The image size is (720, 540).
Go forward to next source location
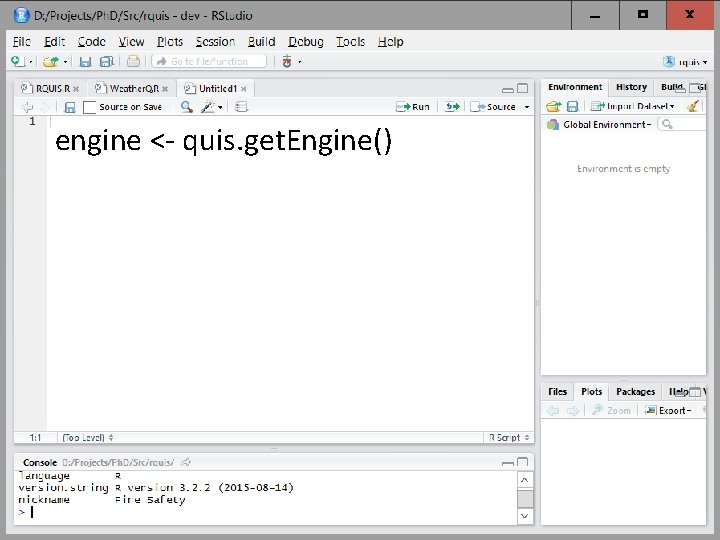pos(45,107)
